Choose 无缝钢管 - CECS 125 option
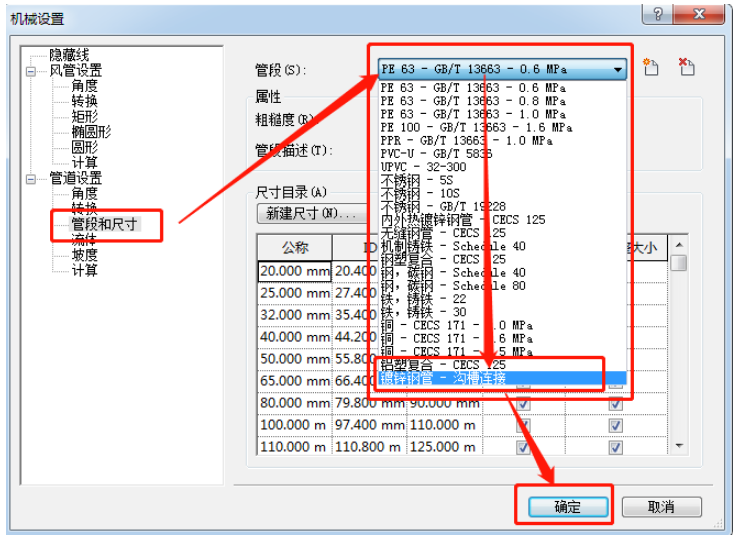 click(x=503, y=233)
